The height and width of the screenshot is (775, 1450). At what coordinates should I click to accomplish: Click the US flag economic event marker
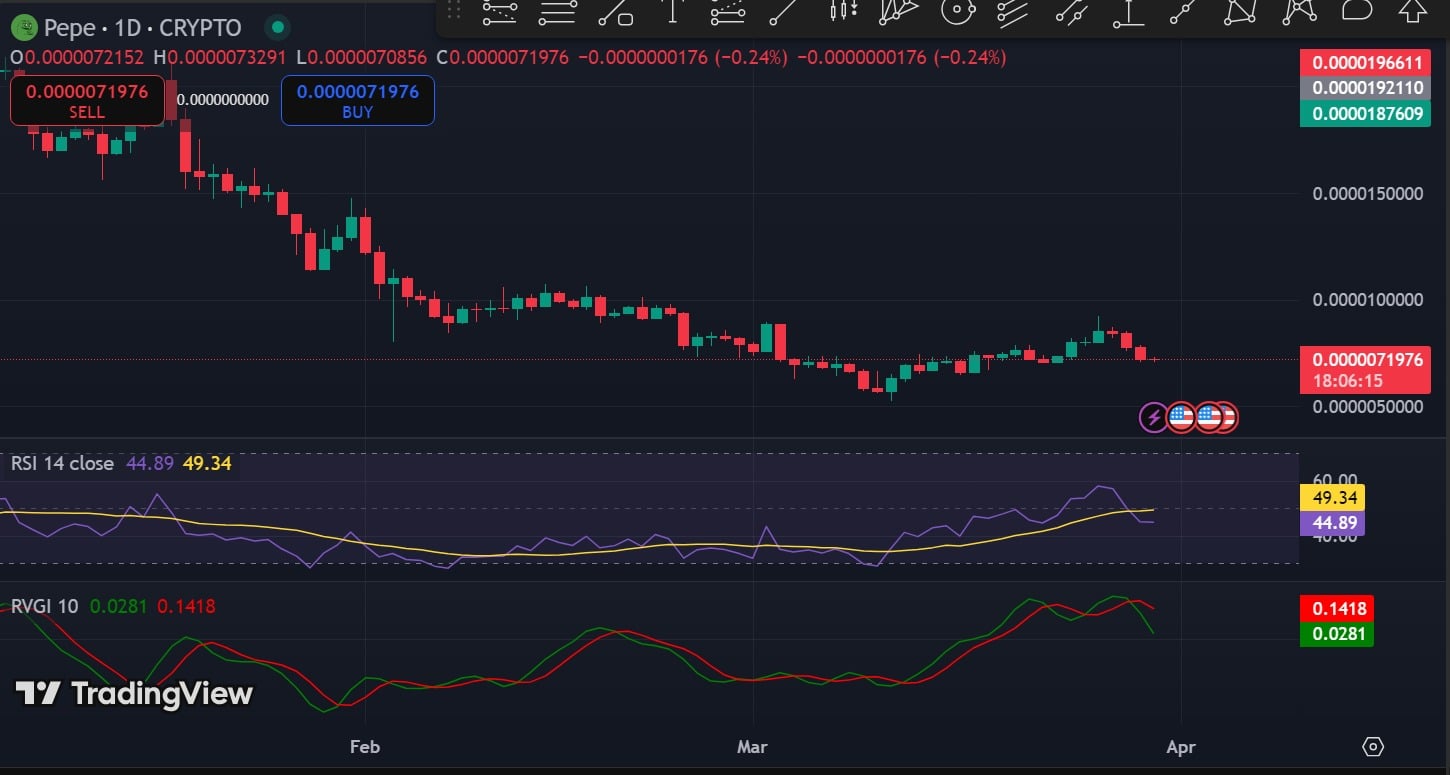click(1182, 417)
